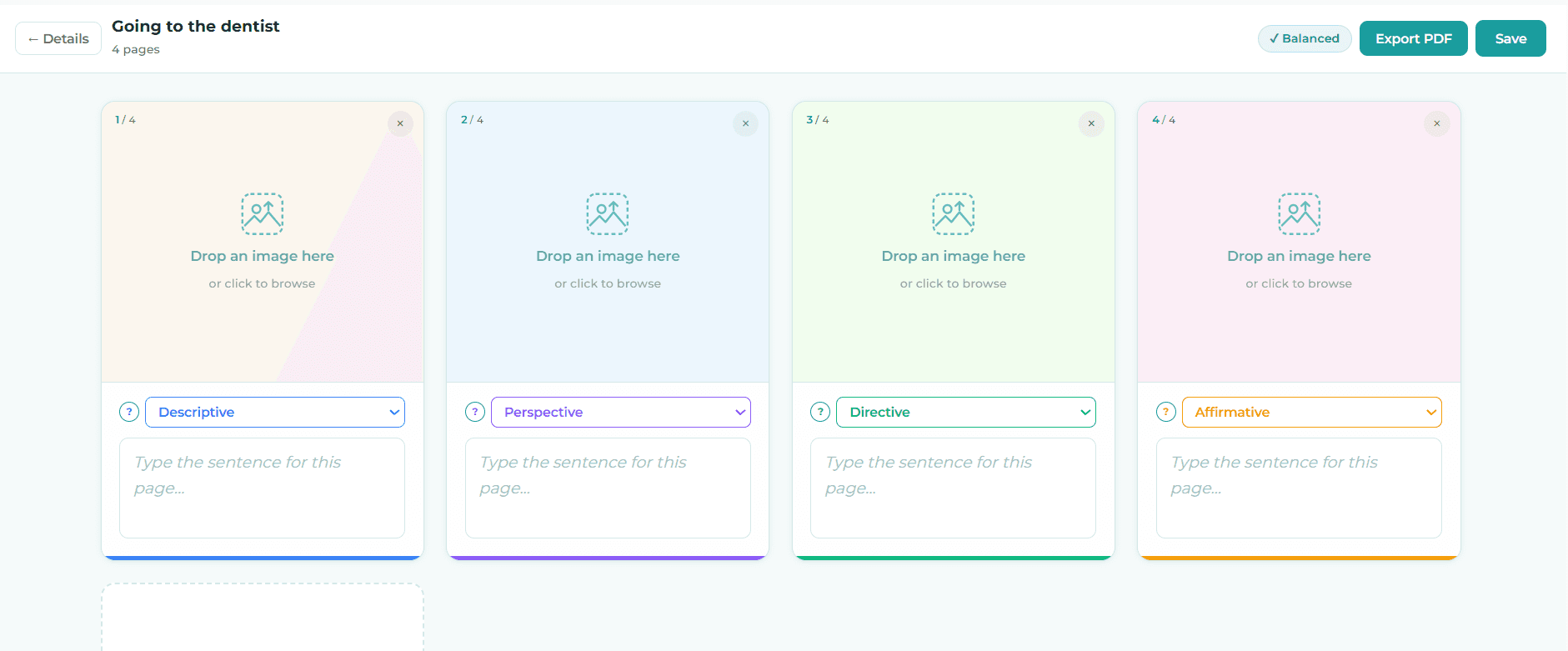This screenshot has width=1568, height=651.
Task: Go back using the Details button
Action: 58,38
